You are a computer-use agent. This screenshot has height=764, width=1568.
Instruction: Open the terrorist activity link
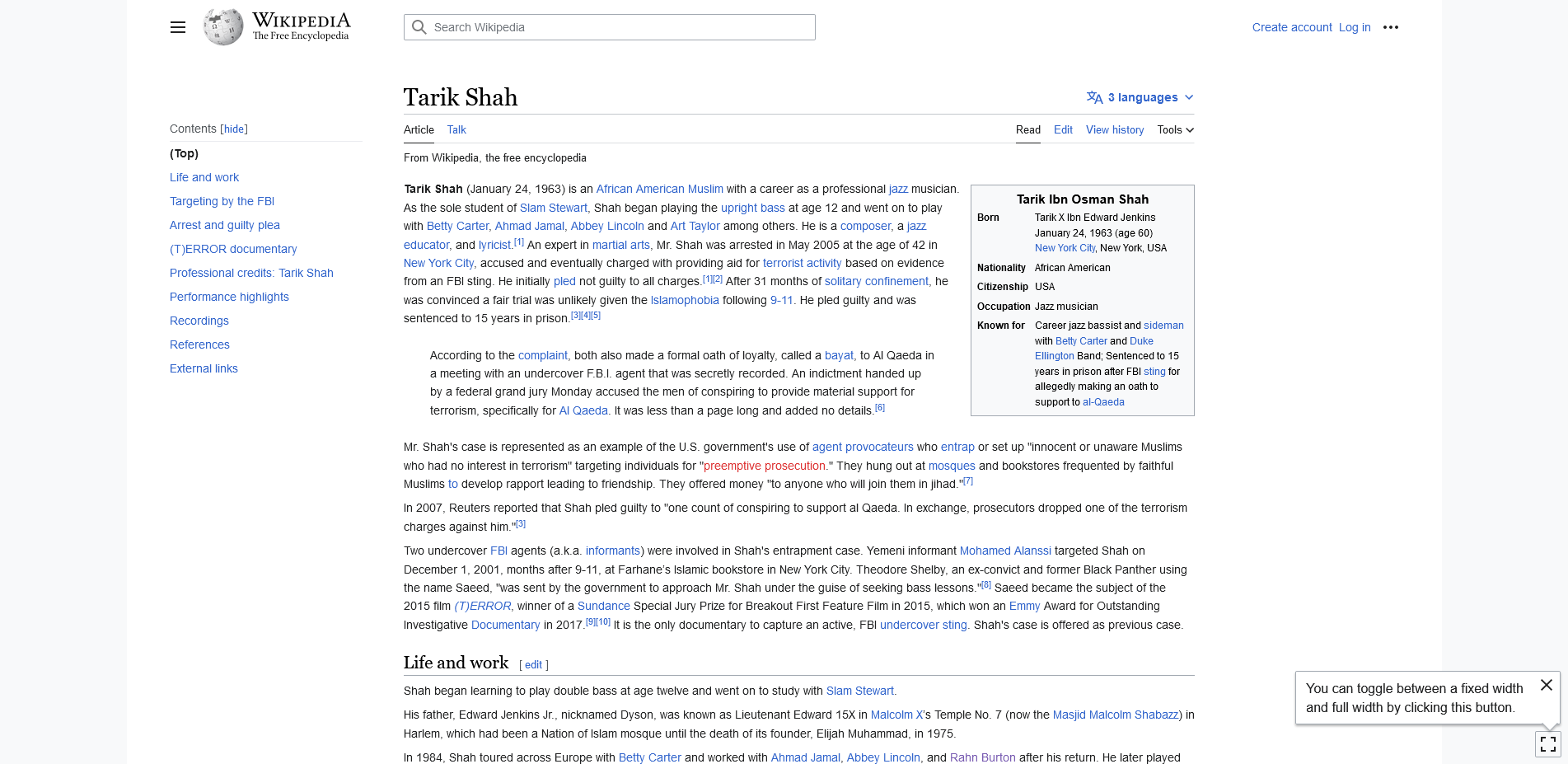pyautogui.click(x=803, y=263)
